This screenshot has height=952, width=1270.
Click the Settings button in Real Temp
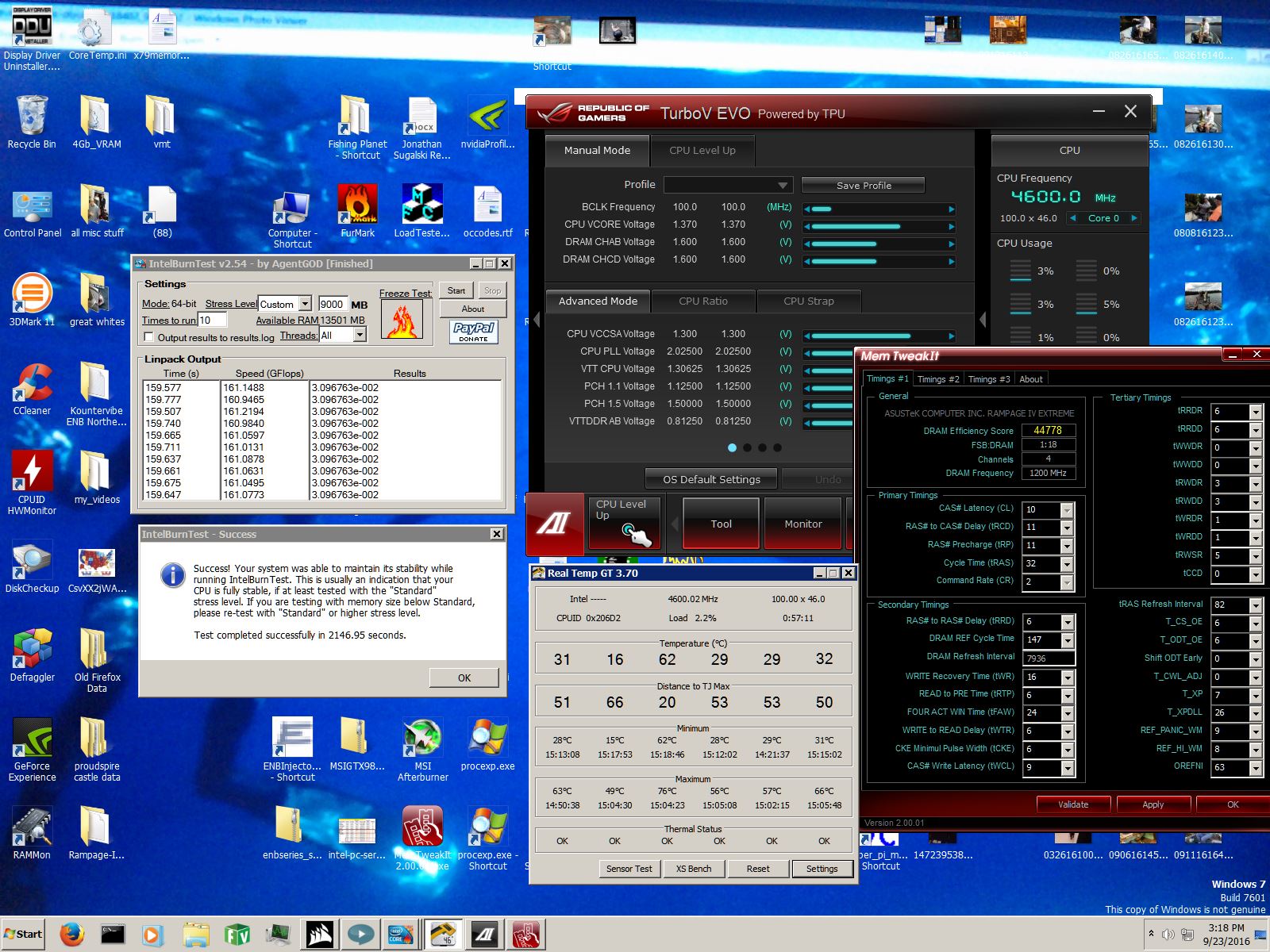click(822, 869)
